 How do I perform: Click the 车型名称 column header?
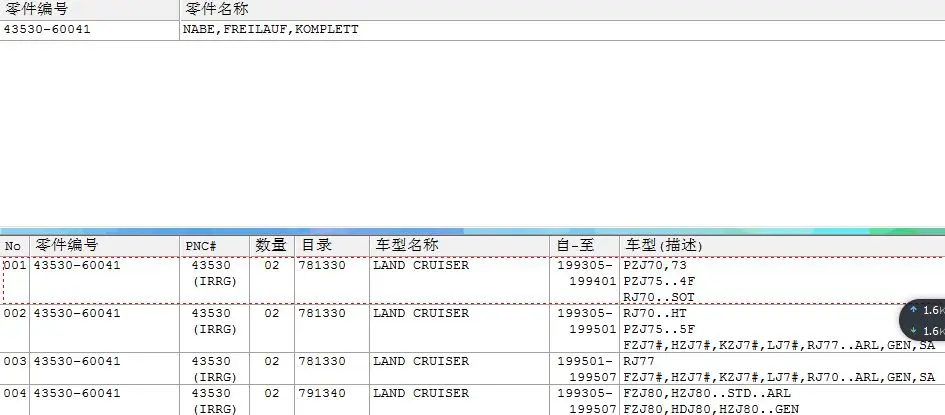point(459,246)
